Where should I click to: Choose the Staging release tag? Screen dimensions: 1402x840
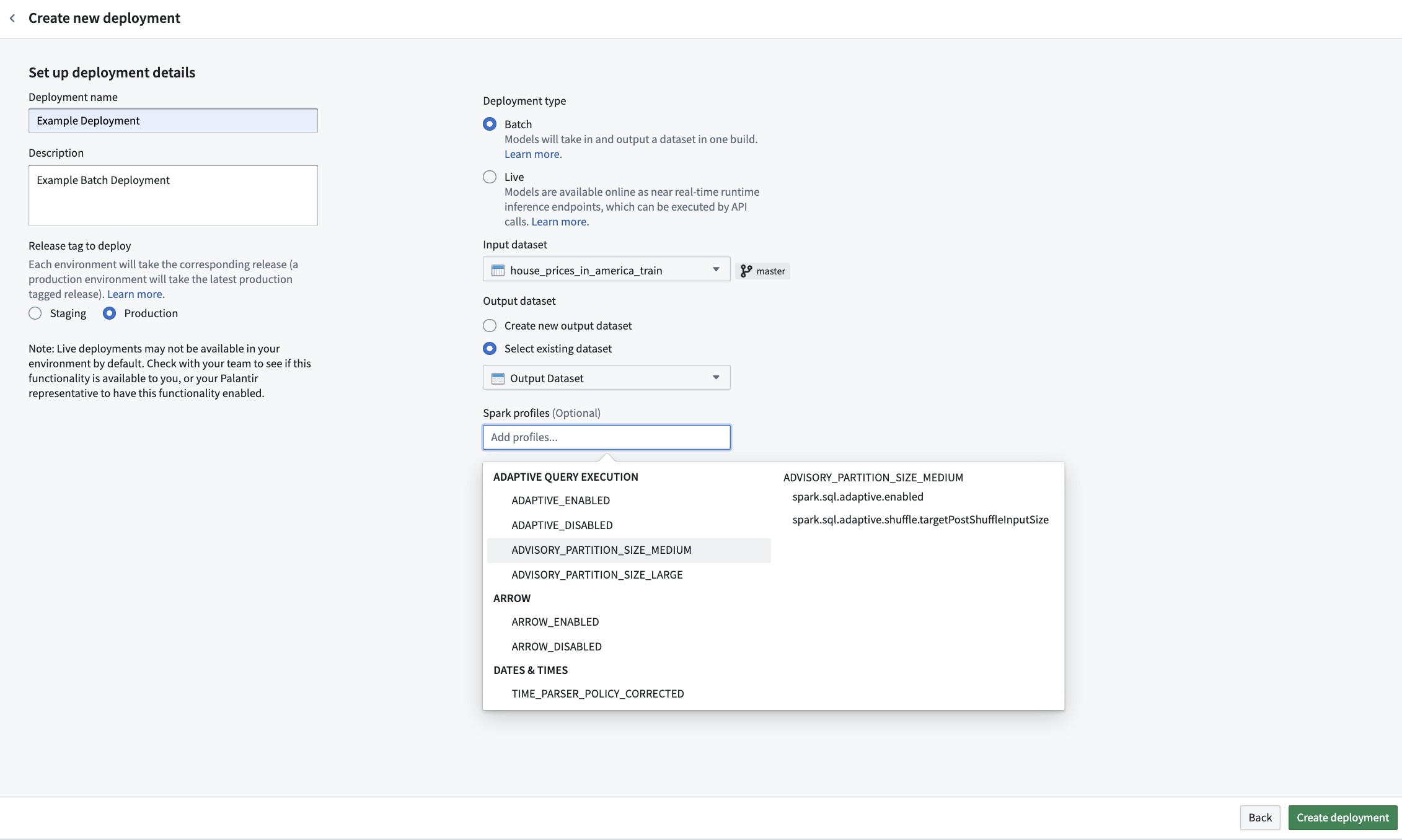pos(35,313)
